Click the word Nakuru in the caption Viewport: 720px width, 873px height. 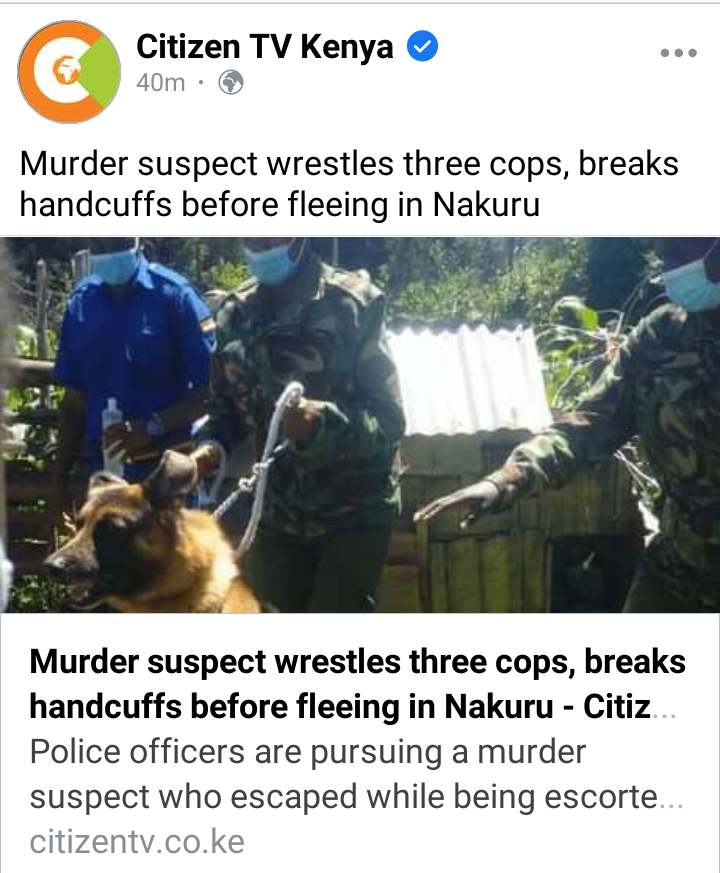click(486, 204)
